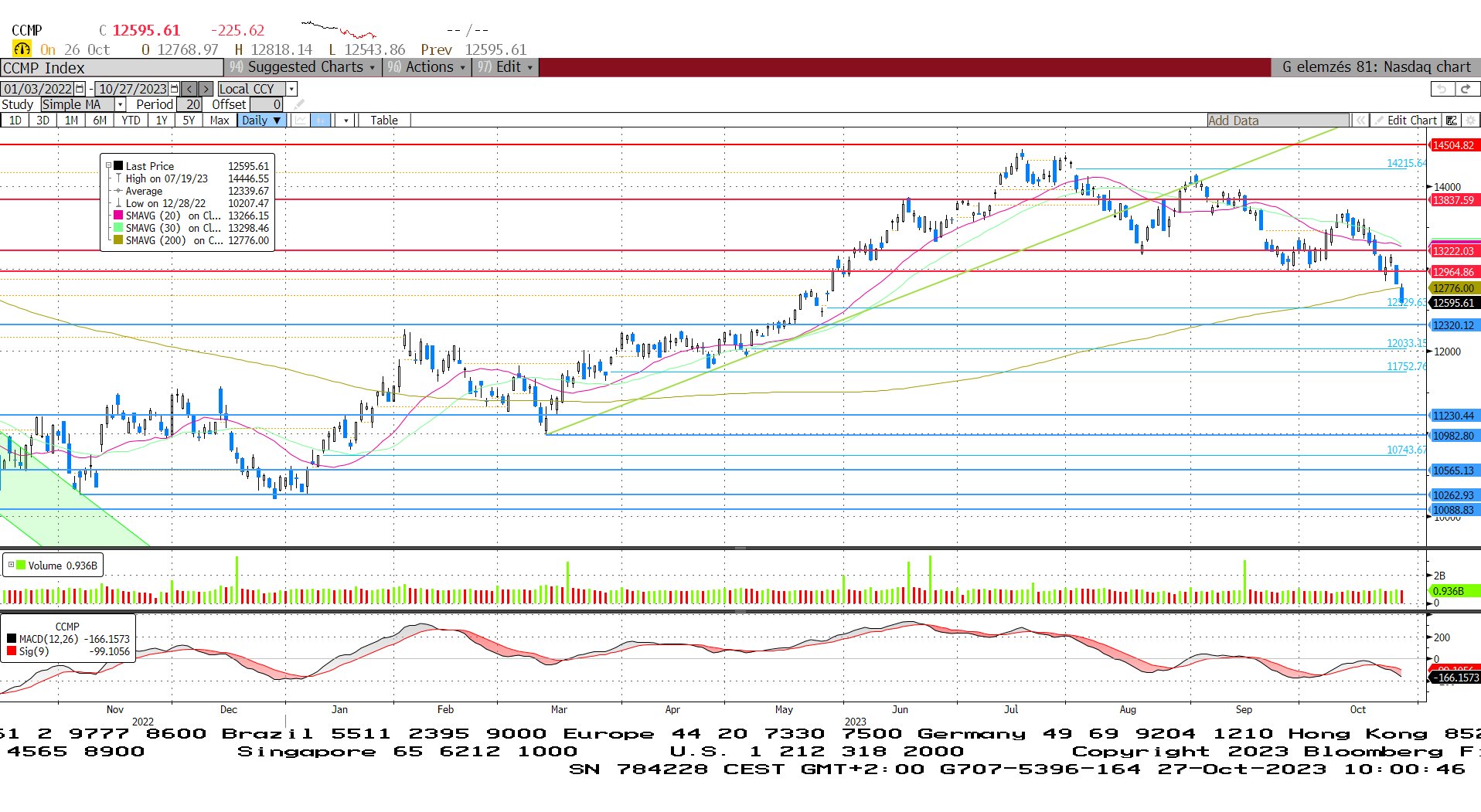Click the High on 07/19/23 marker icon
This screenshot has height=812, width=1481.
118,178
